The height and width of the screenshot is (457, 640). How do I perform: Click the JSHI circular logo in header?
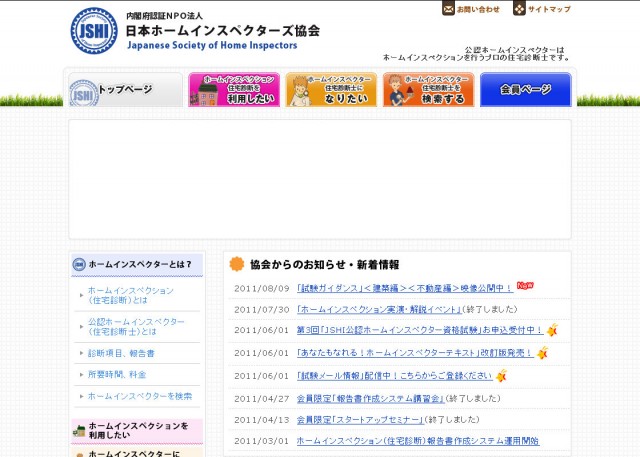[94, 31]
